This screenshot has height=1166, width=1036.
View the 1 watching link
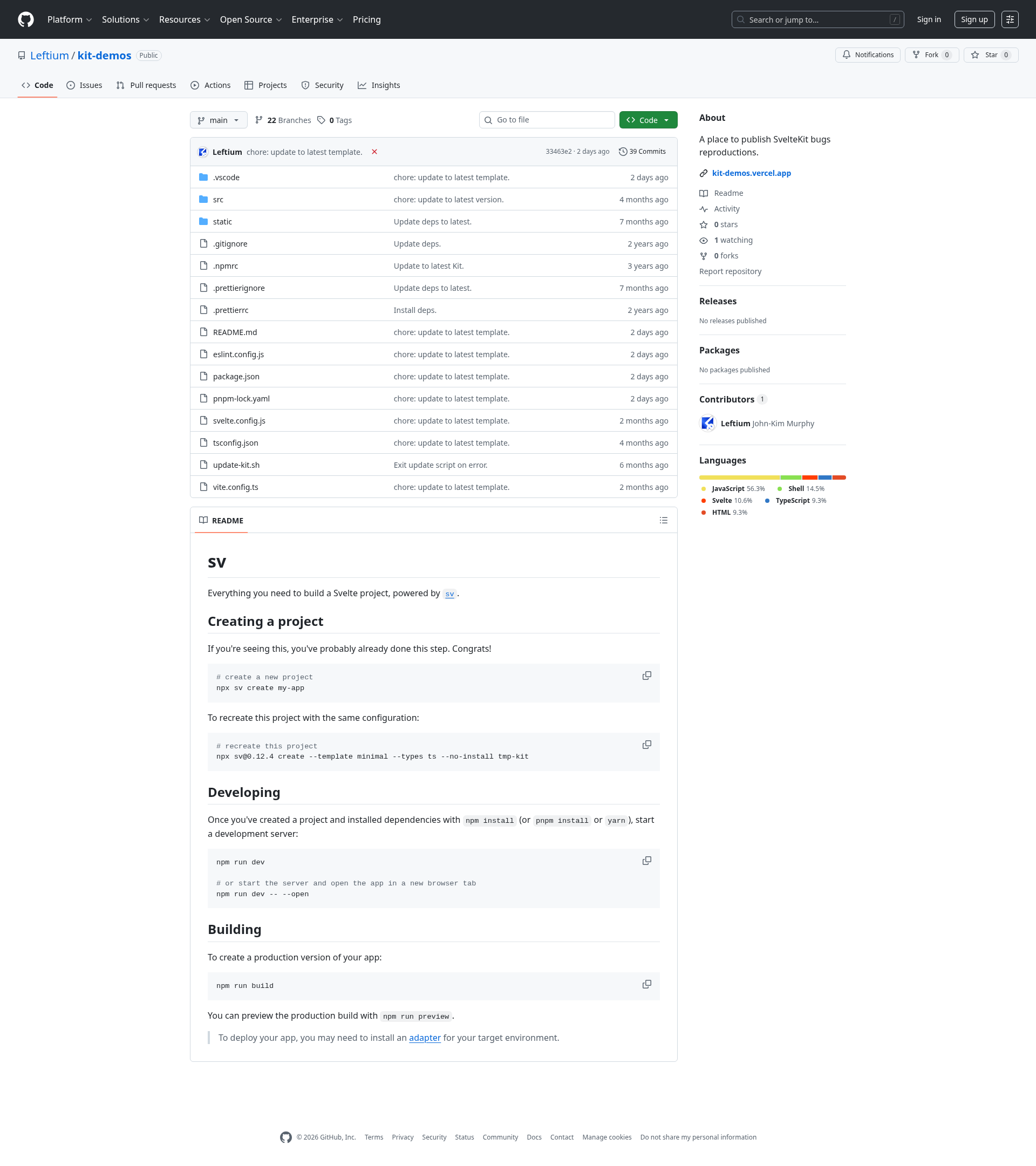pos(726,240)
